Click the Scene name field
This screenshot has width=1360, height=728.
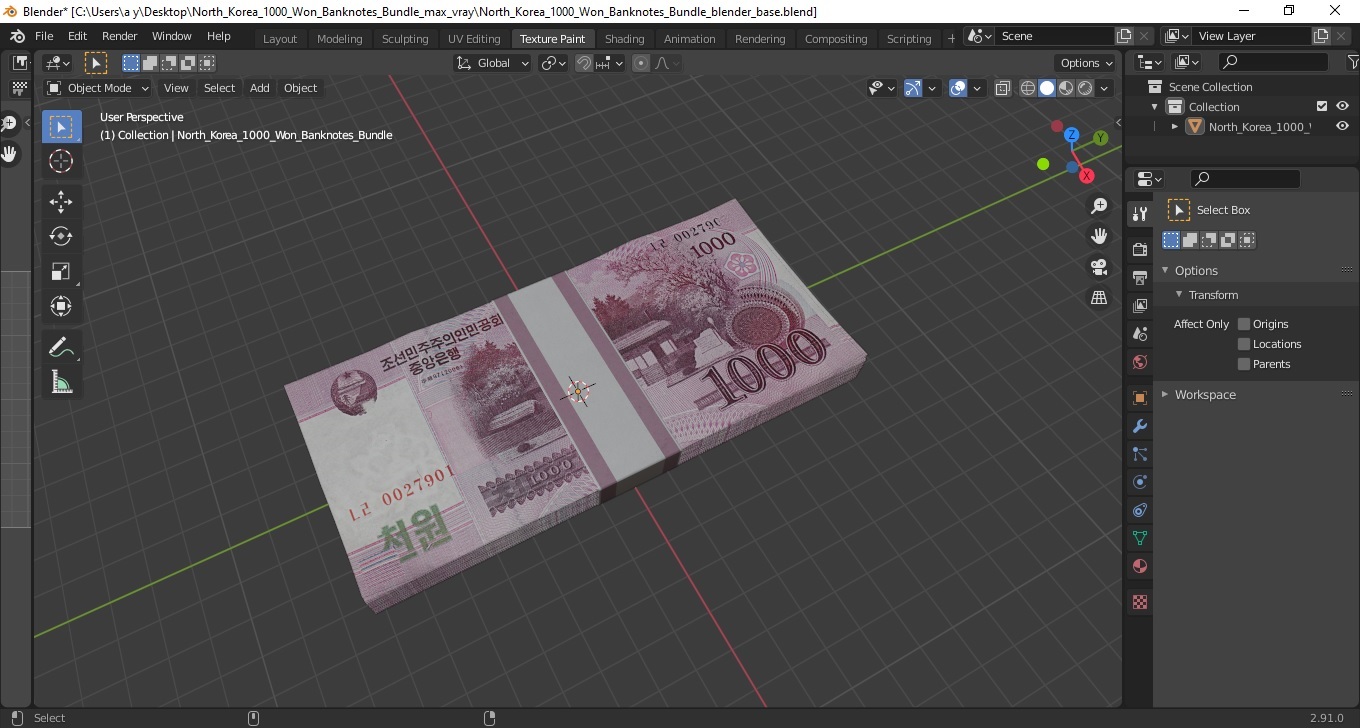pos(1053,36)
